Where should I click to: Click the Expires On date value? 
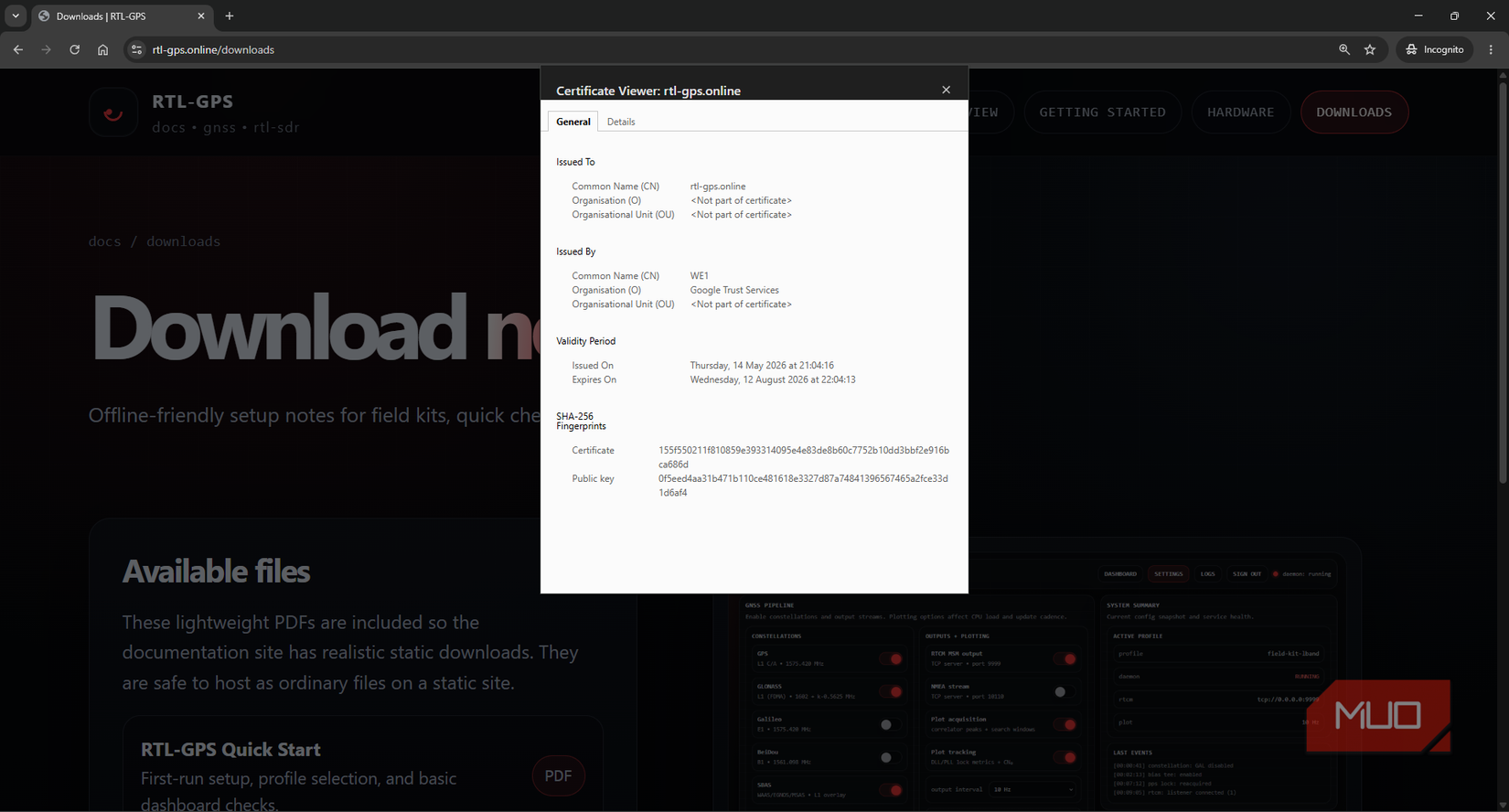click(773, 379)
